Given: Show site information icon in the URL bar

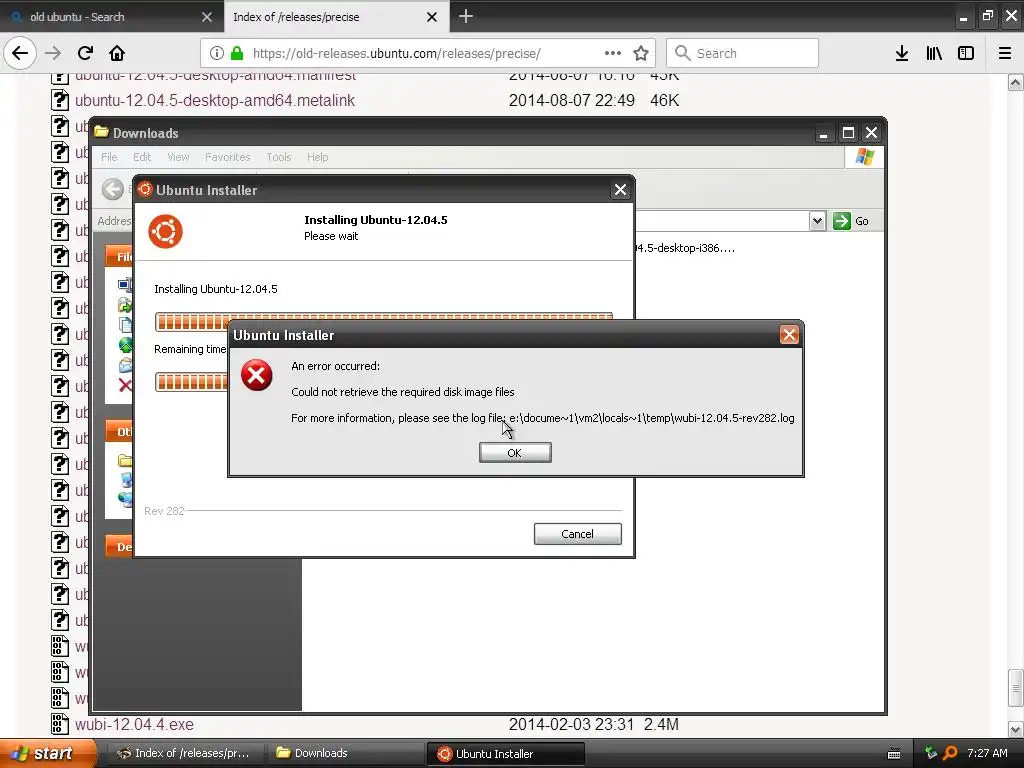Looking at the screenshot, I should (x=217, y=53).
